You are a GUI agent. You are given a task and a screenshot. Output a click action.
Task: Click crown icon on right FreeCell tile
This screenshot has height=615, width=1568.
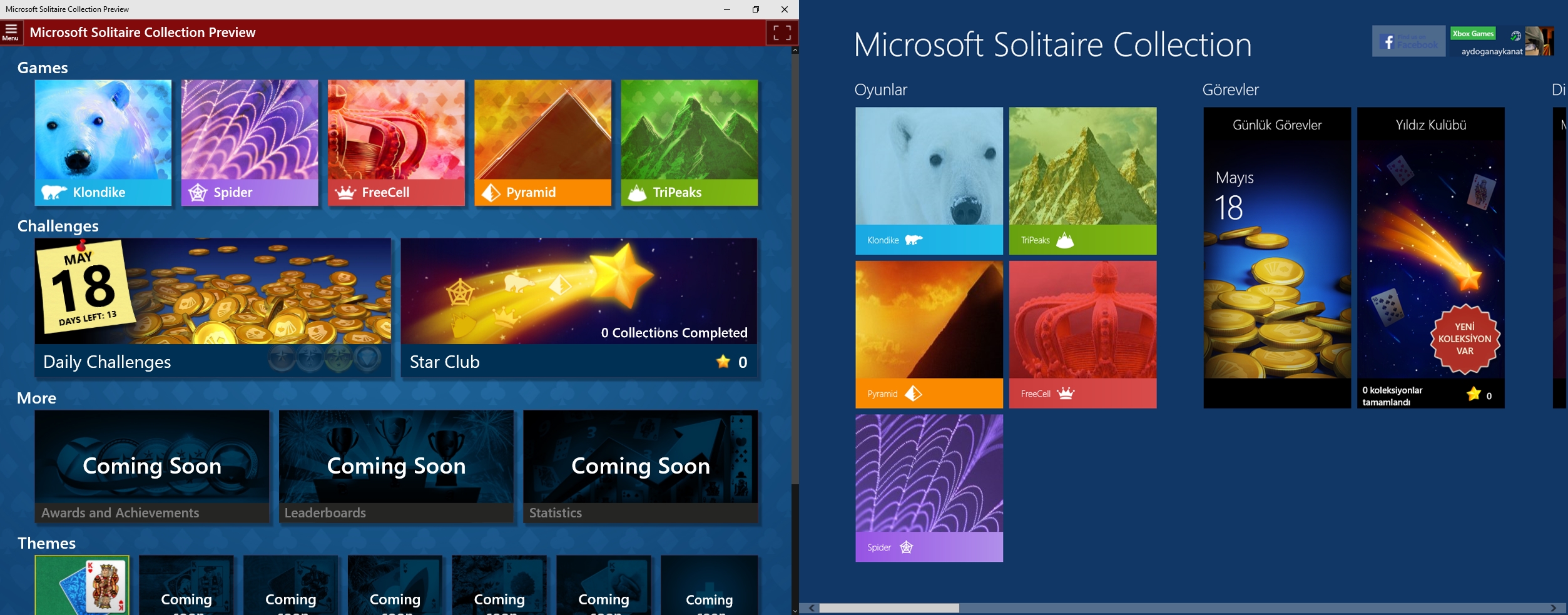(x=1066, y=393)
